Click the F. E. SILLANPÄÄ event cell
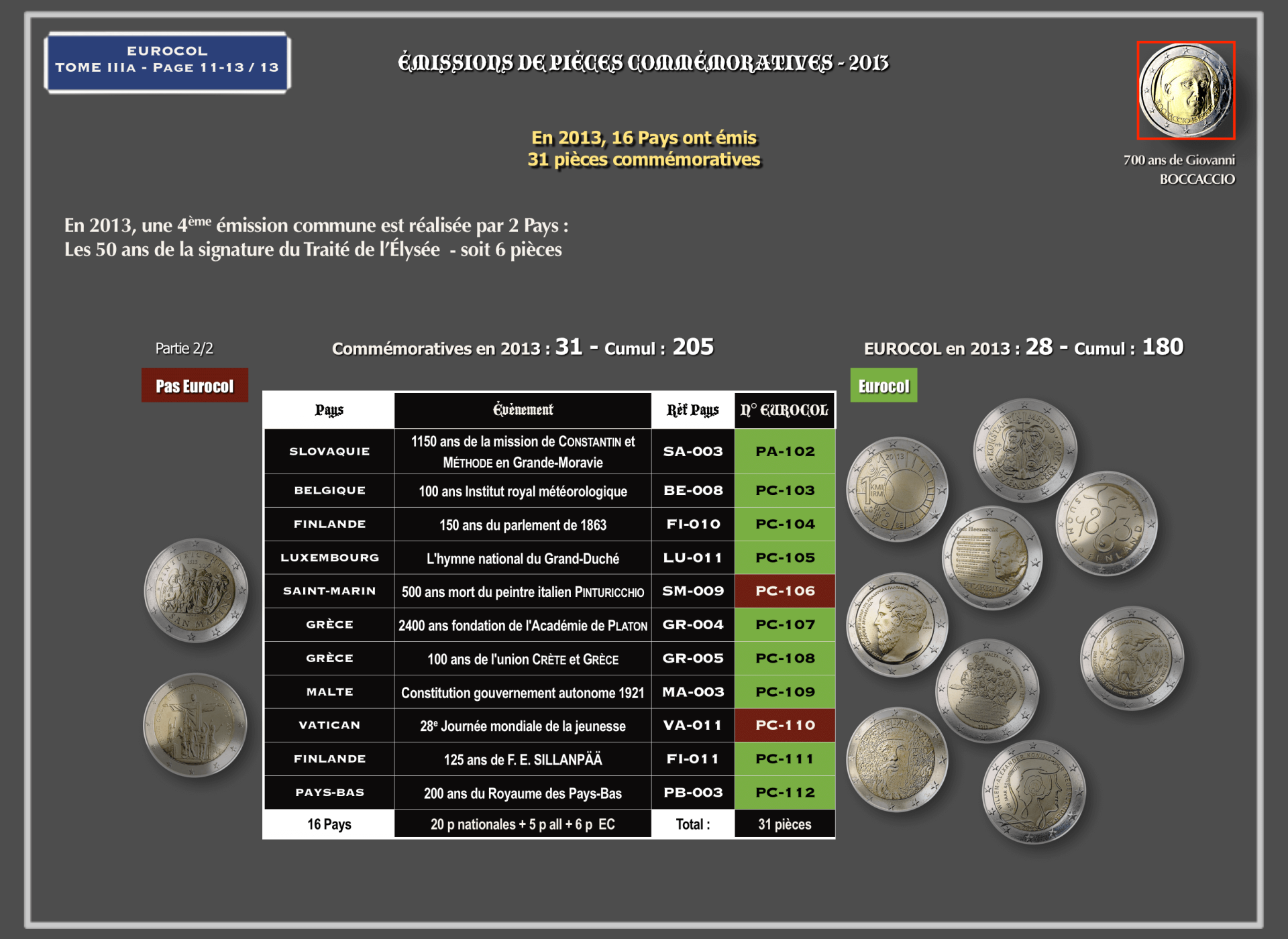The height and width of the screenshot is (939, 1288). [523, 759]
